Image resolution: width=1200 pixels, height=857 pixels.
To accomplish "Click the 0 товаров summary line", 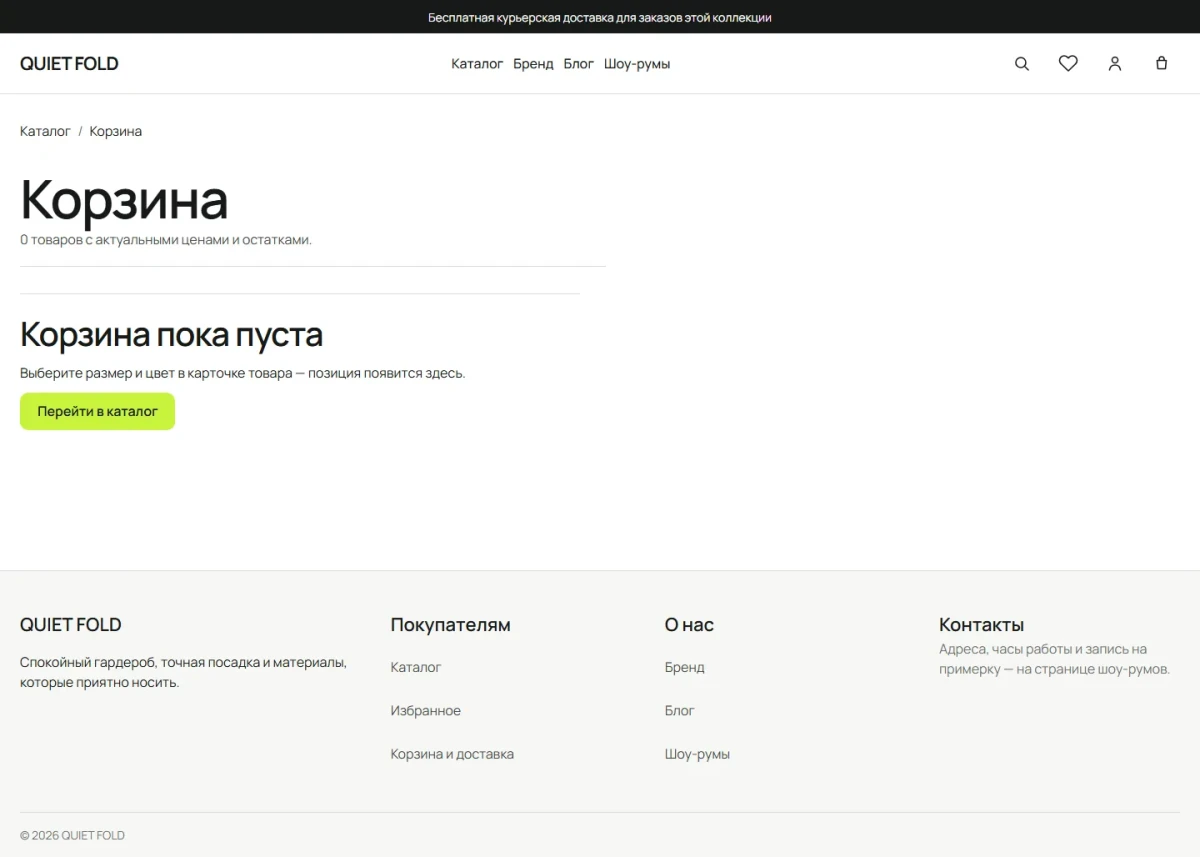I will 166,240.
